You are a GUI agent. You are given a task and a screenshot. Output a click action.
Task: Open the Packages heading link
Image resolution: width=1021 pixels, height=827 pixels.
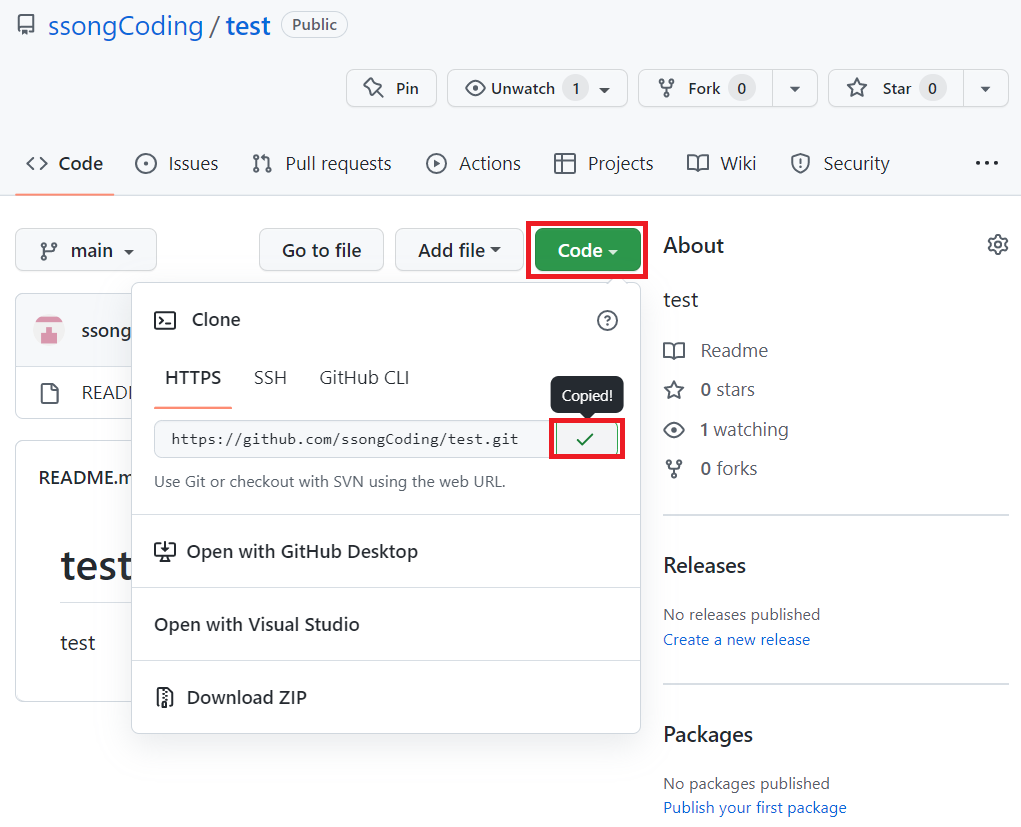(708, 735)
